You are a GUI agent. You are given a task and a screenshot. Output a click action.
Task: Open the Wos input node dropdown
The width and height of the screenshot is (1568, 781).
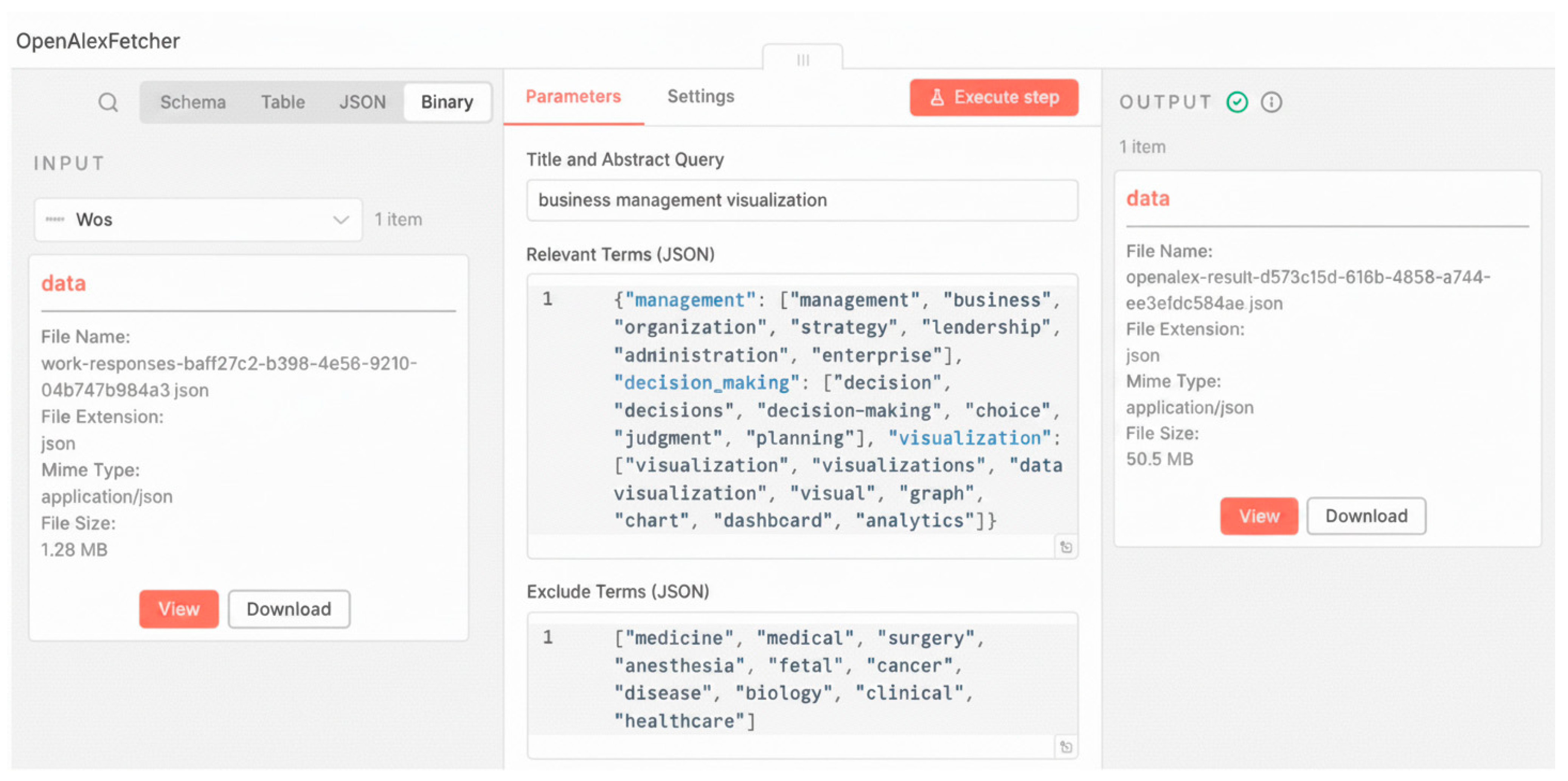(199, 220)
